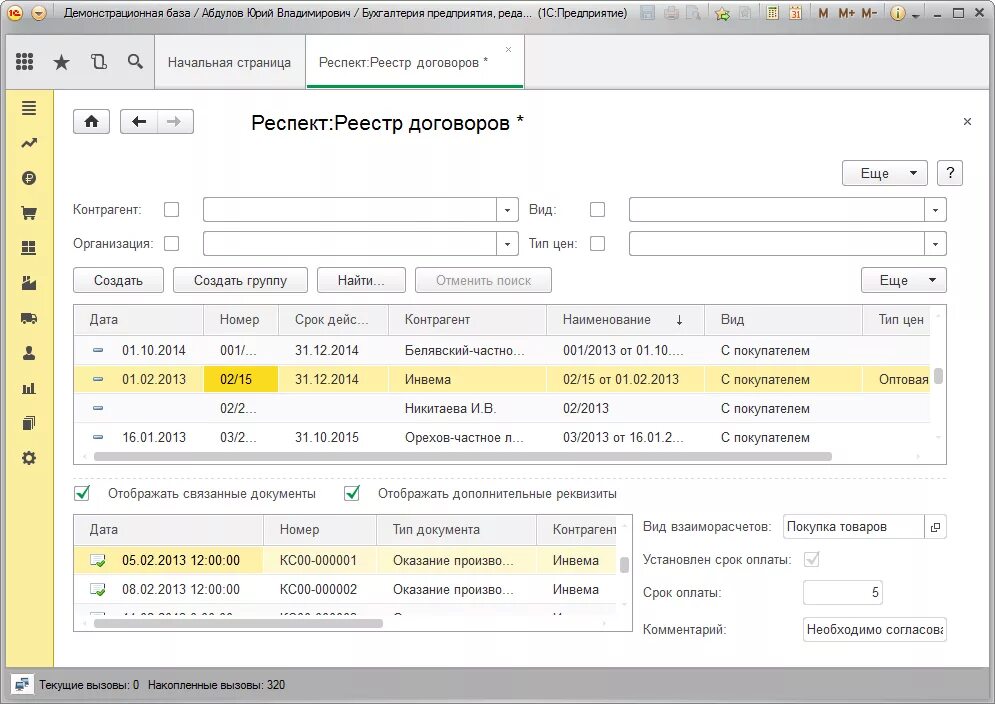Open the person payroll sidebar section

(x=29, y=354)
